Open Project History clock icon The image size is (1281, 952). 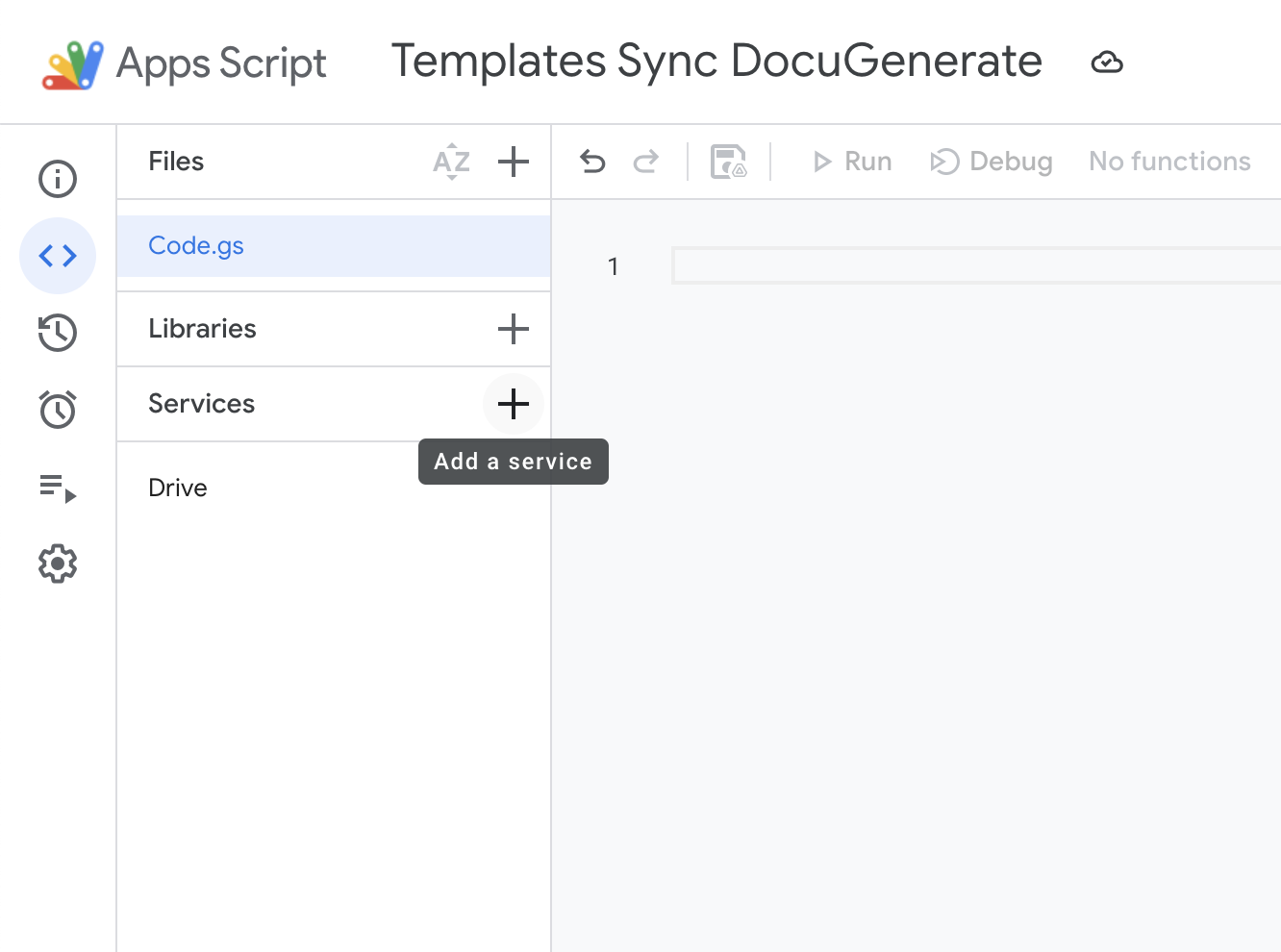tap(58, 333)
